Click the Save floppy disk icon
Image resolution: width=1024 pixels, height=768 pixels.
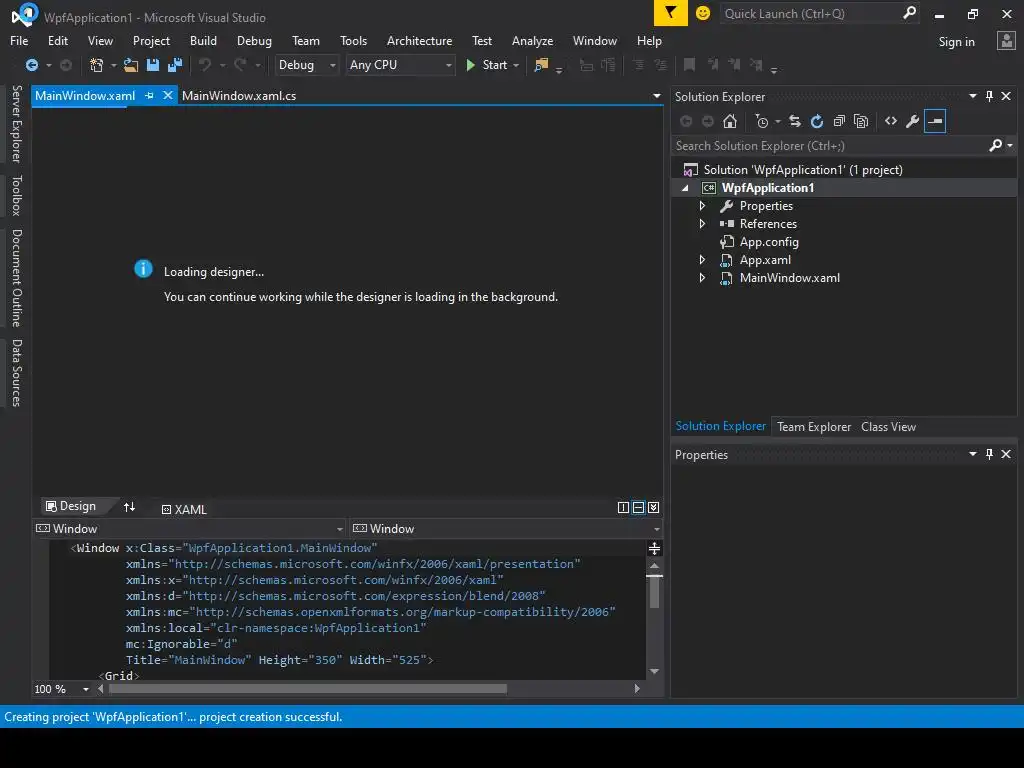[x=153, y=65]
